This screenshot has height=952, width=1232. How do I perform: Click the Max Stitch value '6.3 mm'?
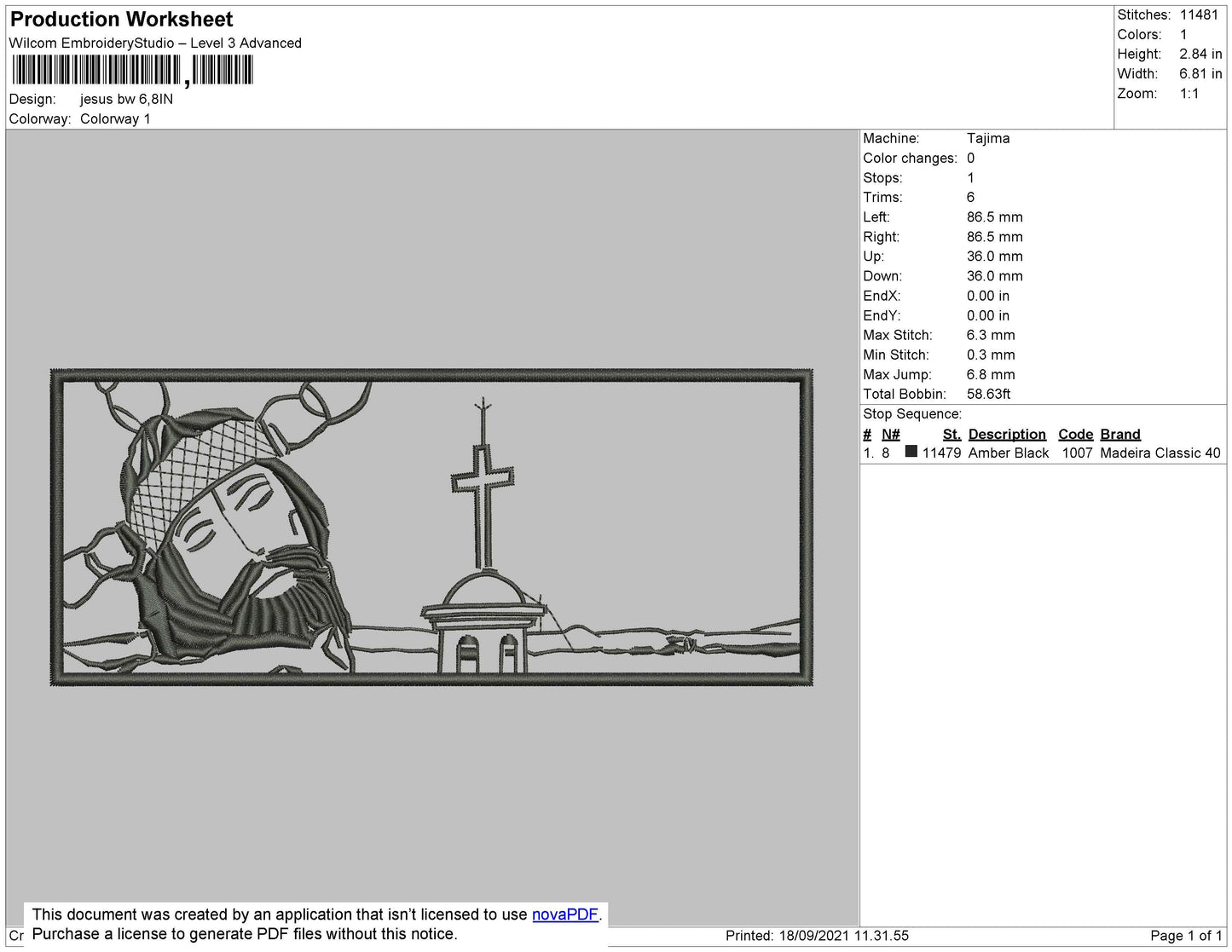991,335
